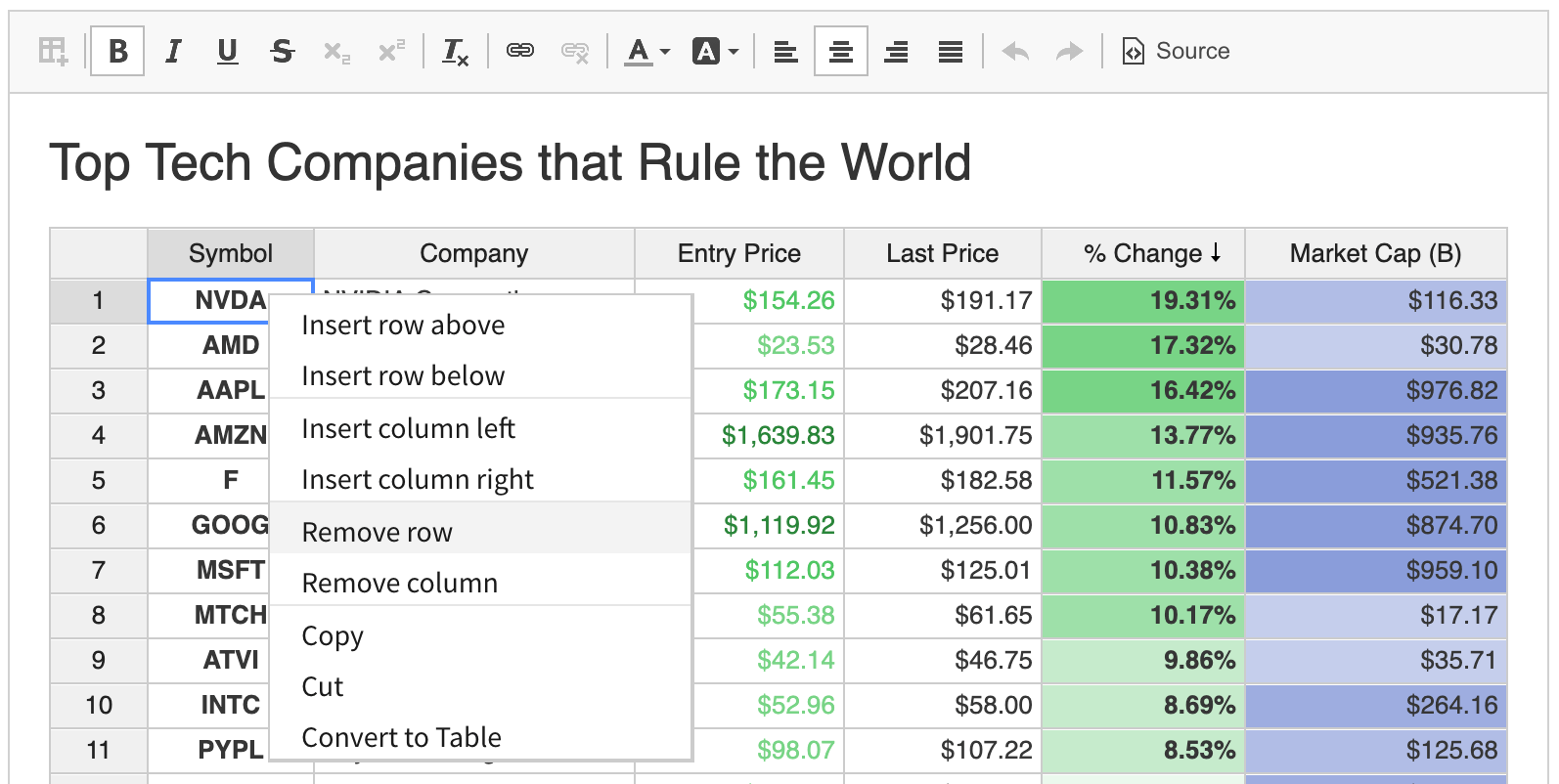
Task: Justify the text
Action: tap(951, 51)
